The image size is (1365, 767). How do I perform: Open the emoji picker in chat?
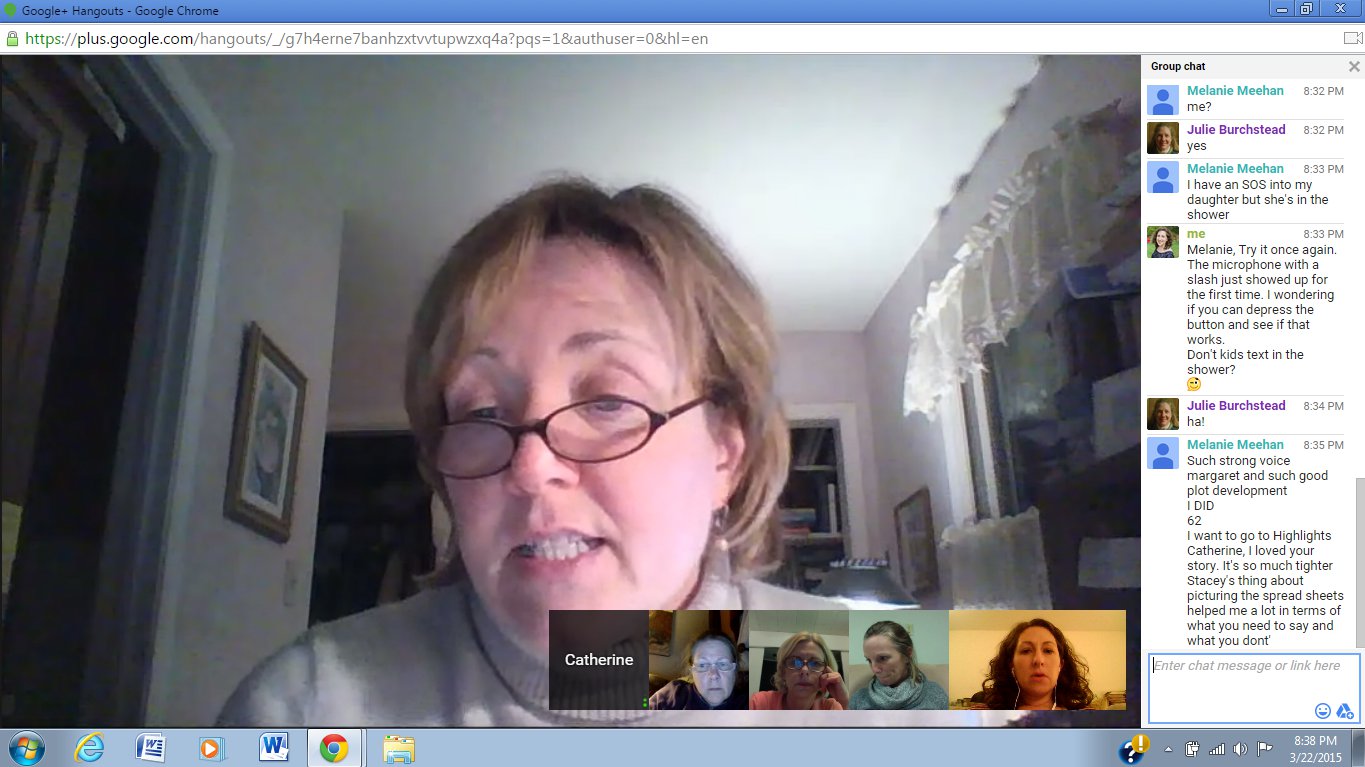point(1322,711)
